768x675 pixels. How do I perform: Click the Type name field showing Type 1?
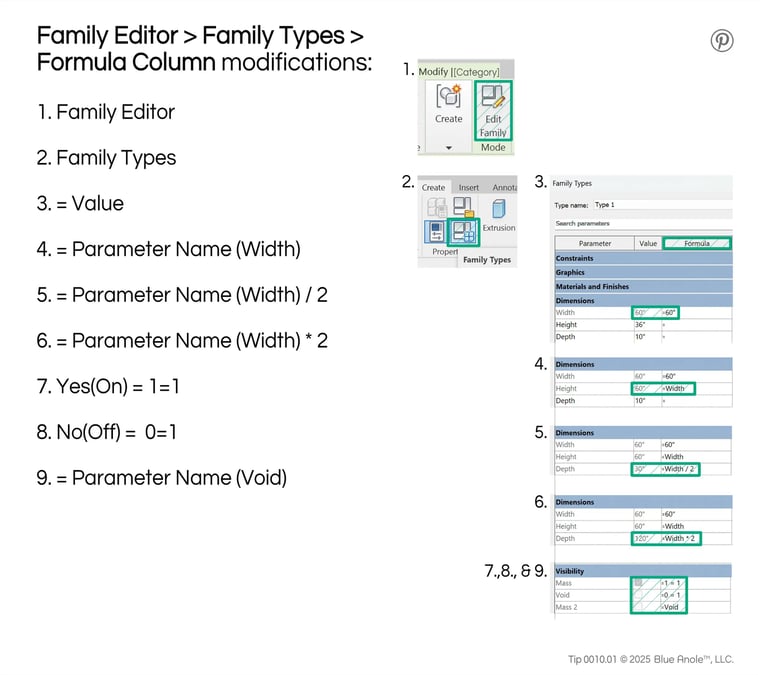(663, 205)
